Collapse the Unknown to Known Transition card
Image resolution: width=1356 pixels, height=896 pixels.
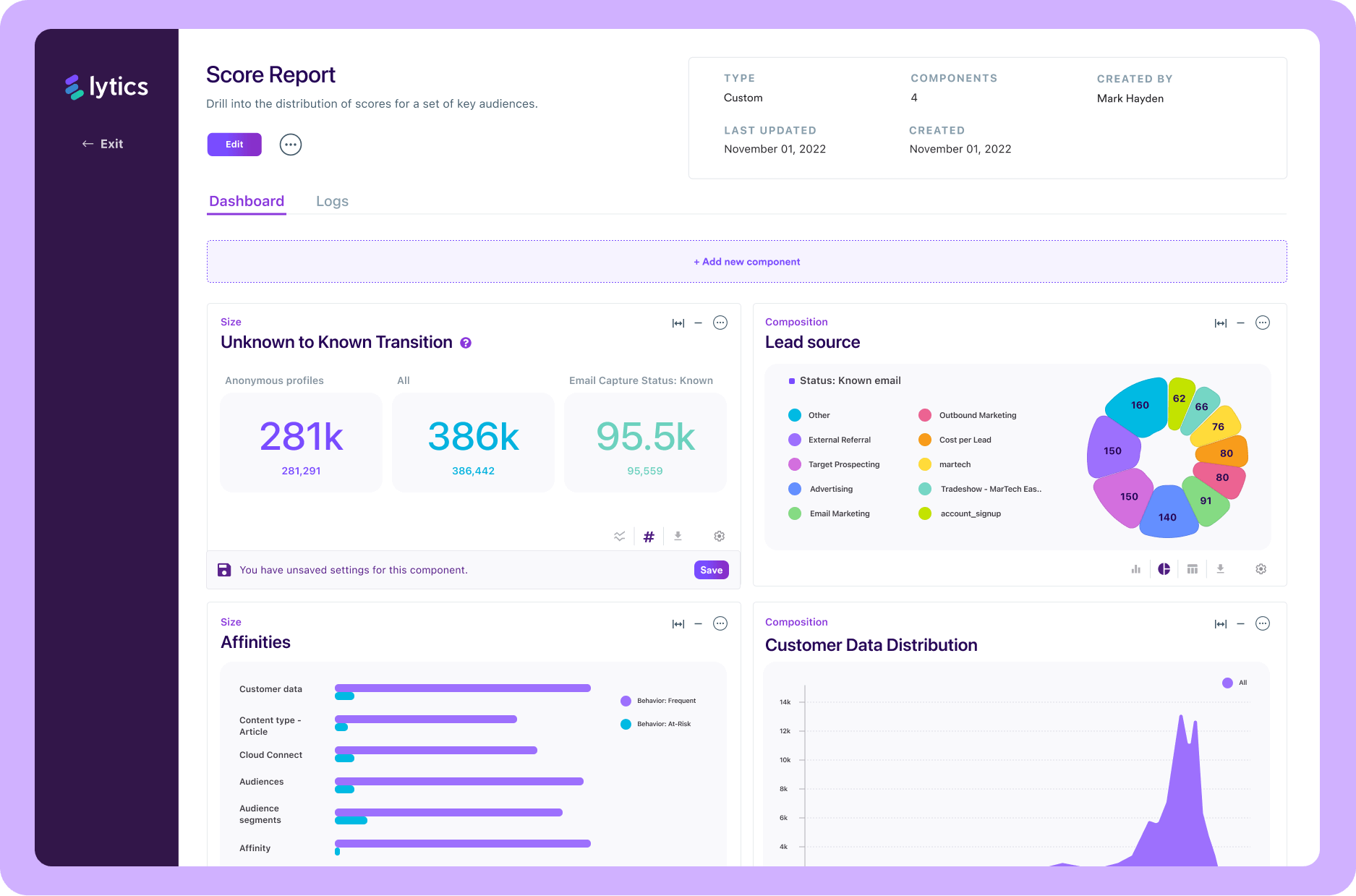point(698,323)
